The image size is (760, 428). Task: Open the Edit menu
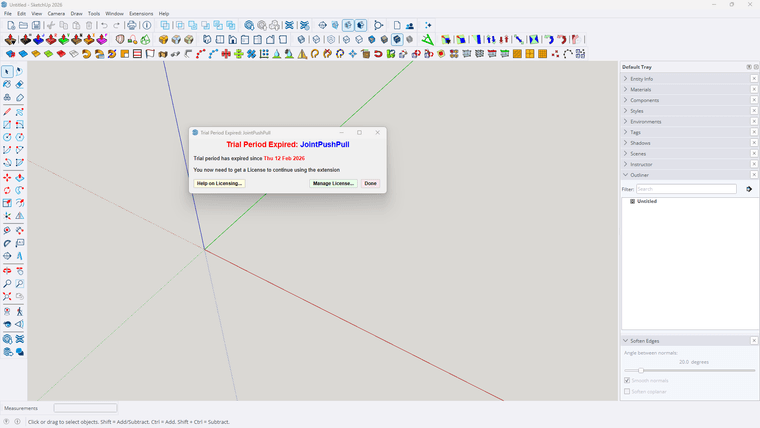tap(21, 14)
